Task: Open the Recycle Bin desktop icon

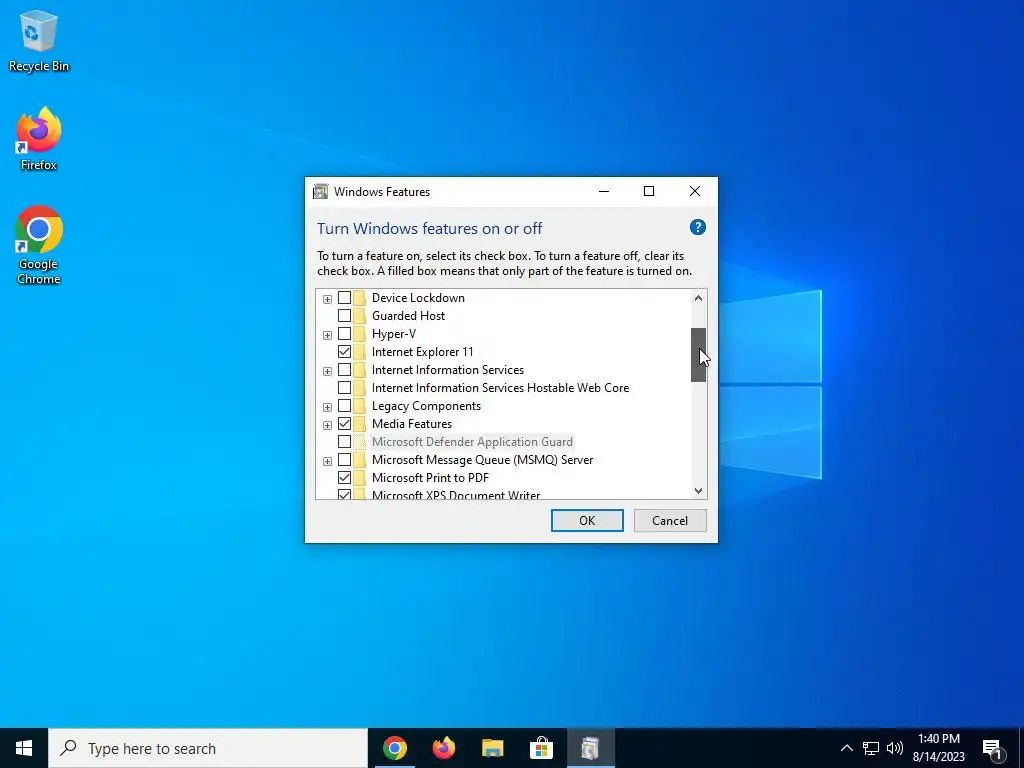Action: (x=39, y=40)
